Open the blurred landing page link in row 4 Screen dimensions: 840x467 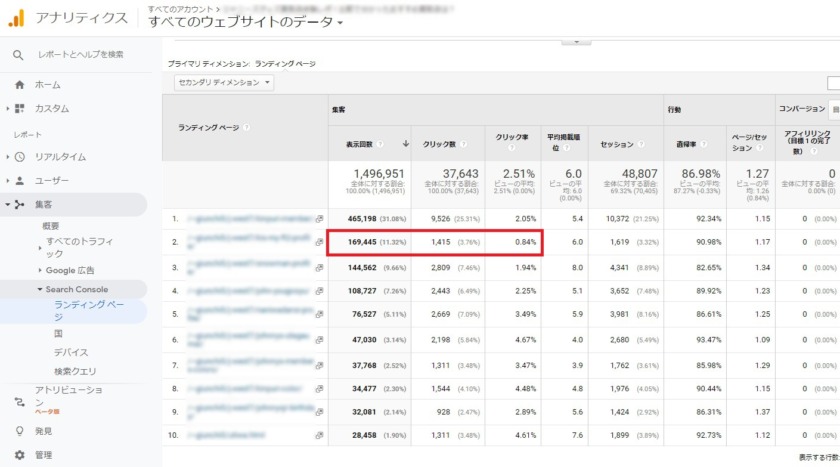tap(248, 291)
